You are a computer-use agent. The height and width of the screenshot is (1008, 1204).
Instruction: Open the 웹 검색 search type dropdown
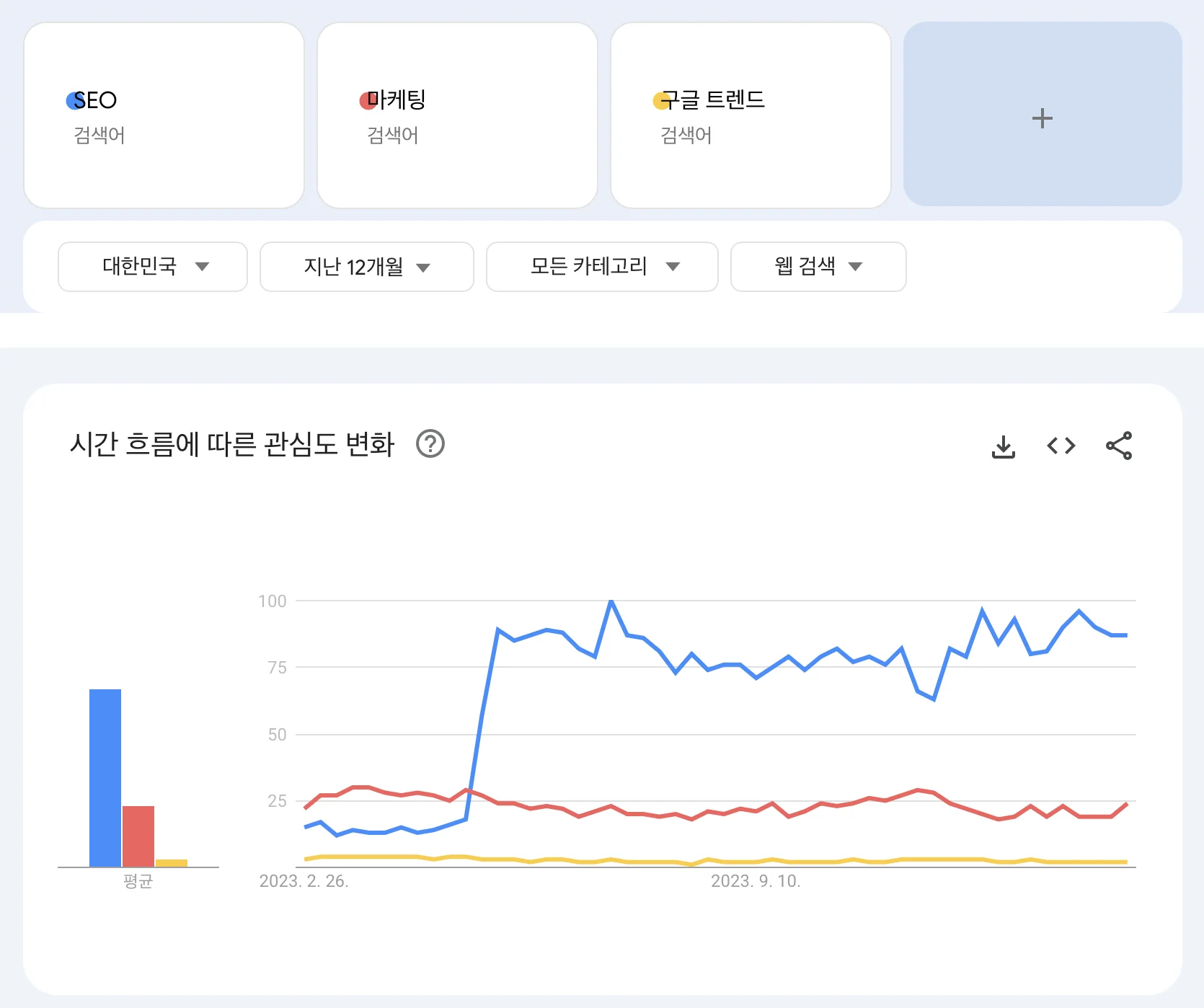[x=818, y=267]
